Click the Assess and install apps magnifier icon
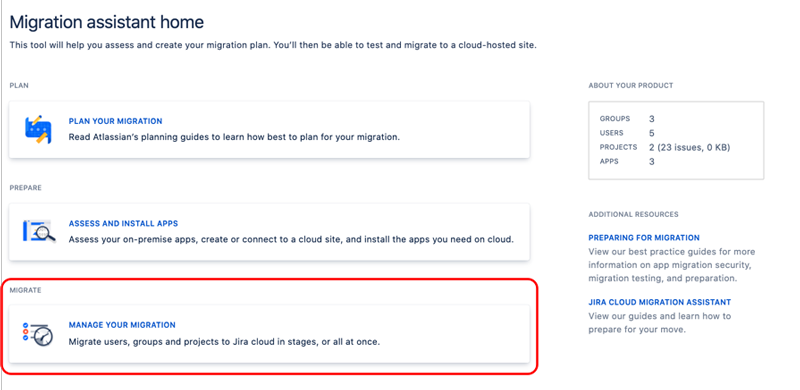 point(39,232)
